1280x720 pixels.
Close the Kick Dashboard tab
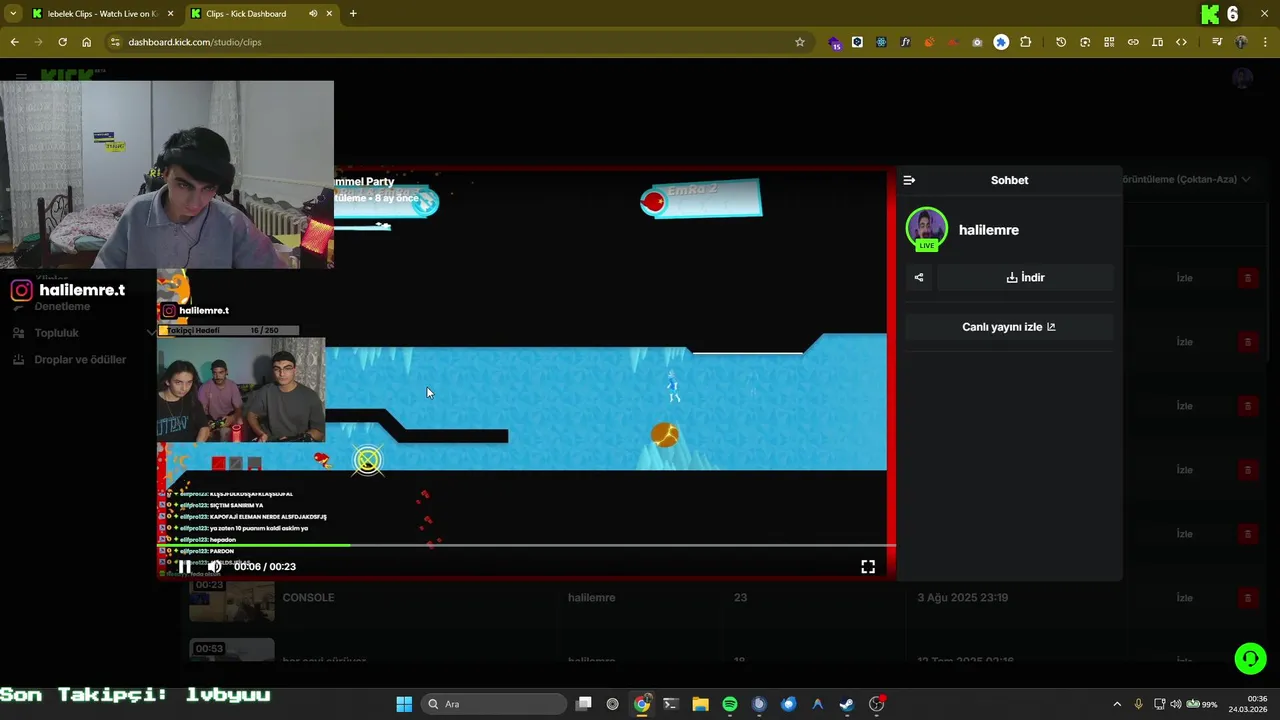click(330, 13)
